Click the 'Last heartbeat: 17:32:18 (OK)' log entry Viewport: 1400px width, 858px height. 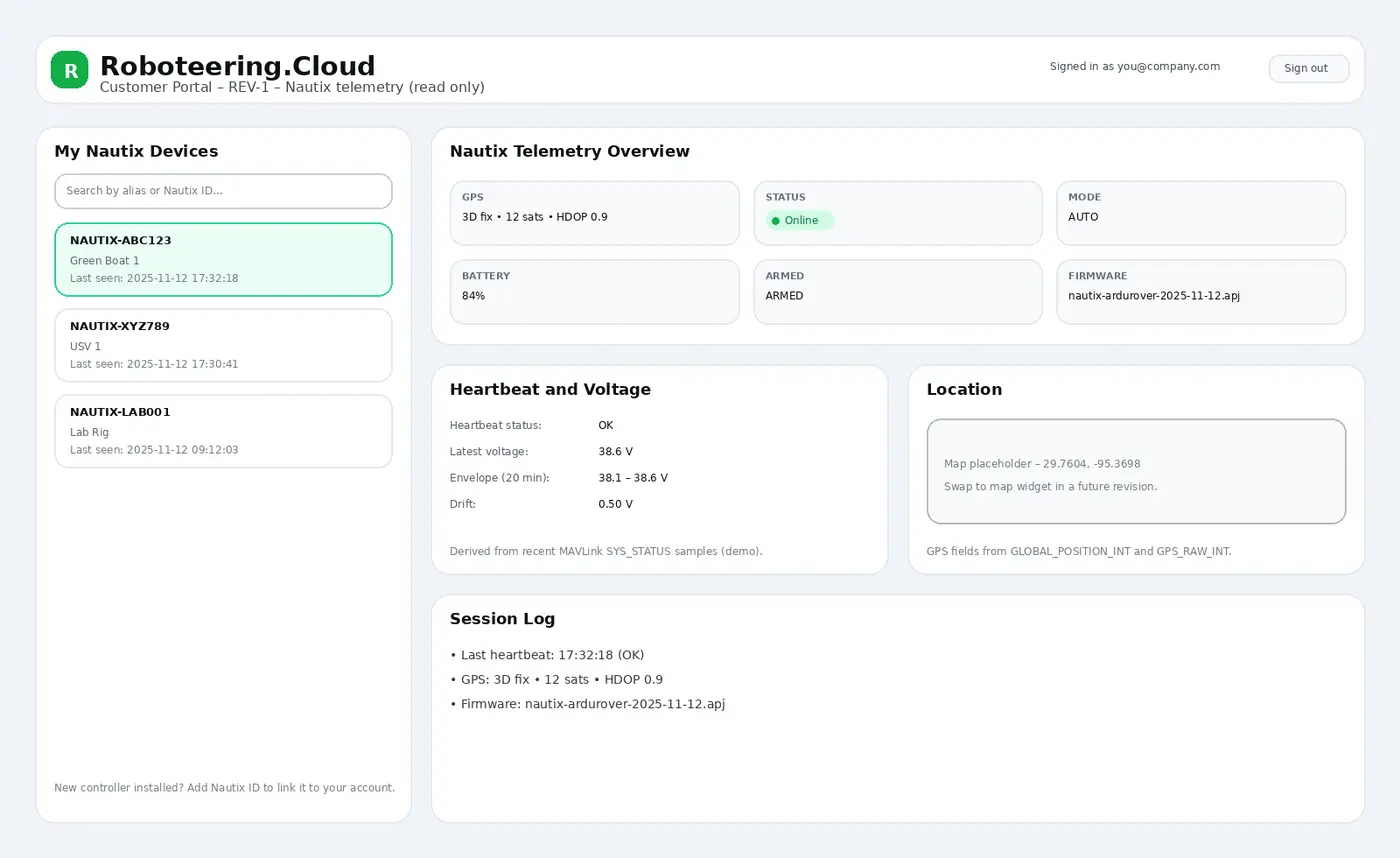pos(547,655)
